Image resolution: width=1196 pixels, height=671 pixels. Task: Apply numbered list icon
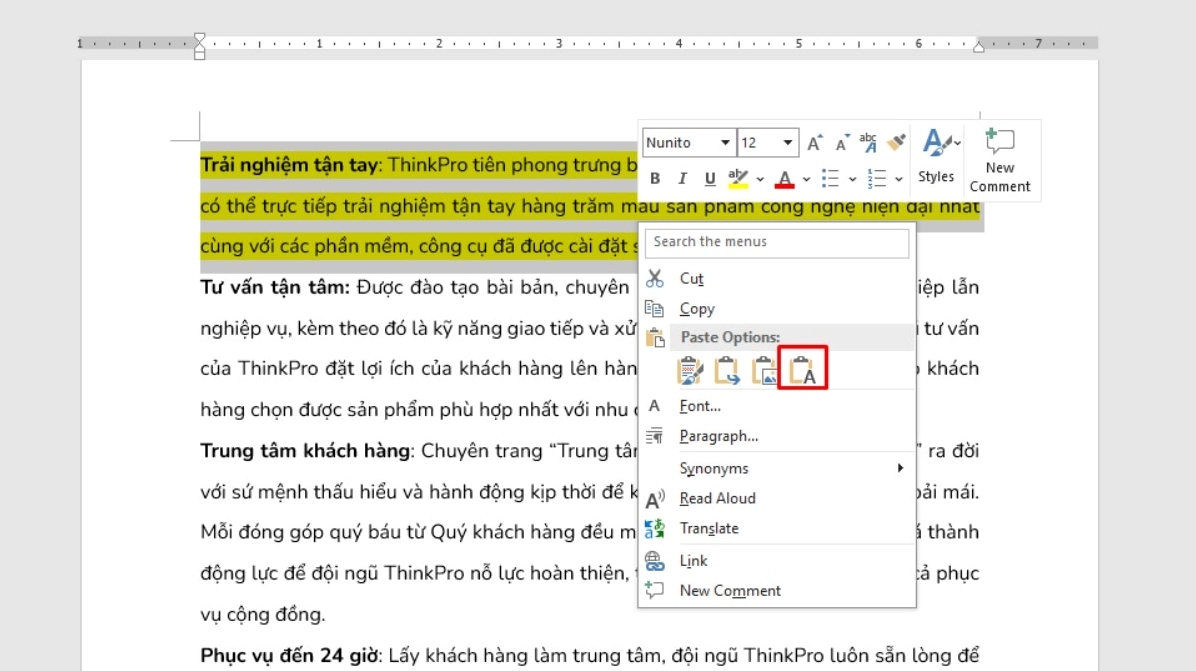pyautogui.click(x=877, y=178)
